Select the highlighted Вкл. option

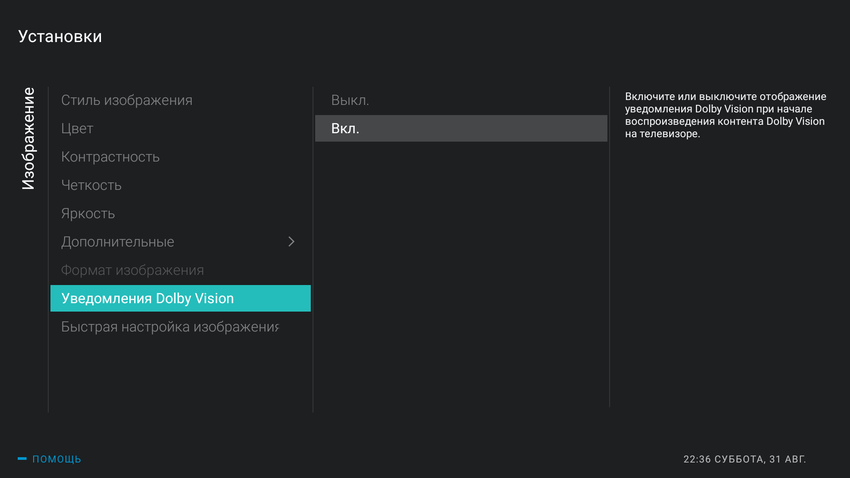460,128
